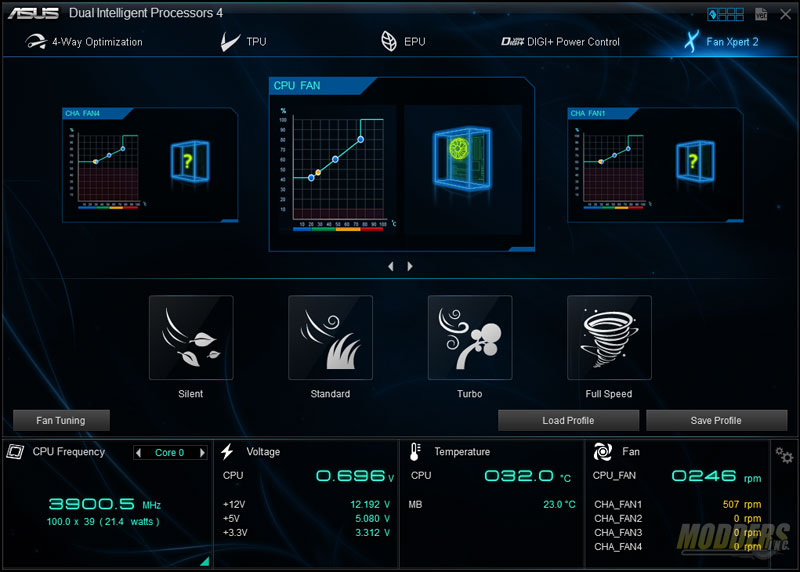The height and width of the screenshot is (572, 800).
Task: Click the Fan Xpert X icon
Action: click(691, 41)
